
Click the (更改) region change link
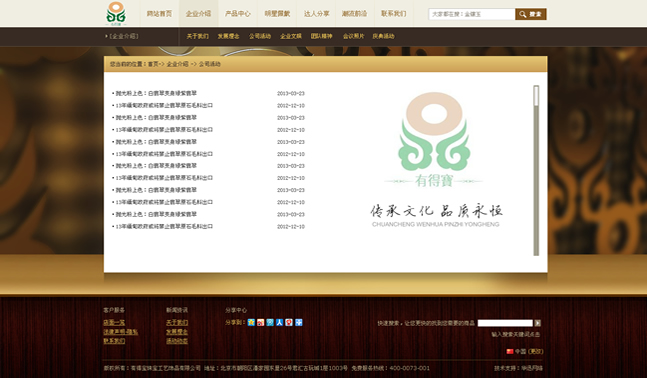[x=536, y=352]
